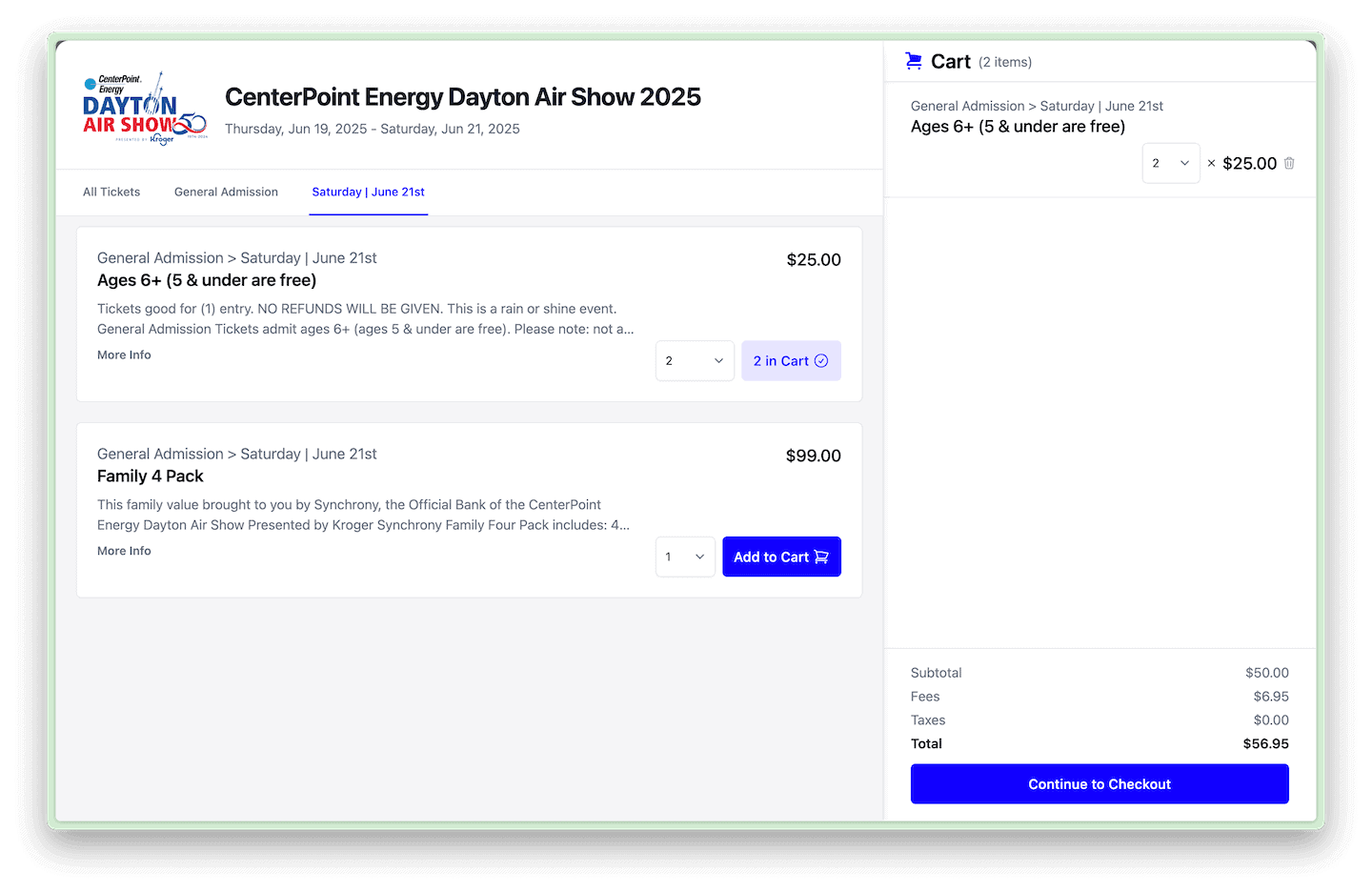Change quantity dropdown inside the cart panel
The image size is (1372, 892).
(1171, 163)
